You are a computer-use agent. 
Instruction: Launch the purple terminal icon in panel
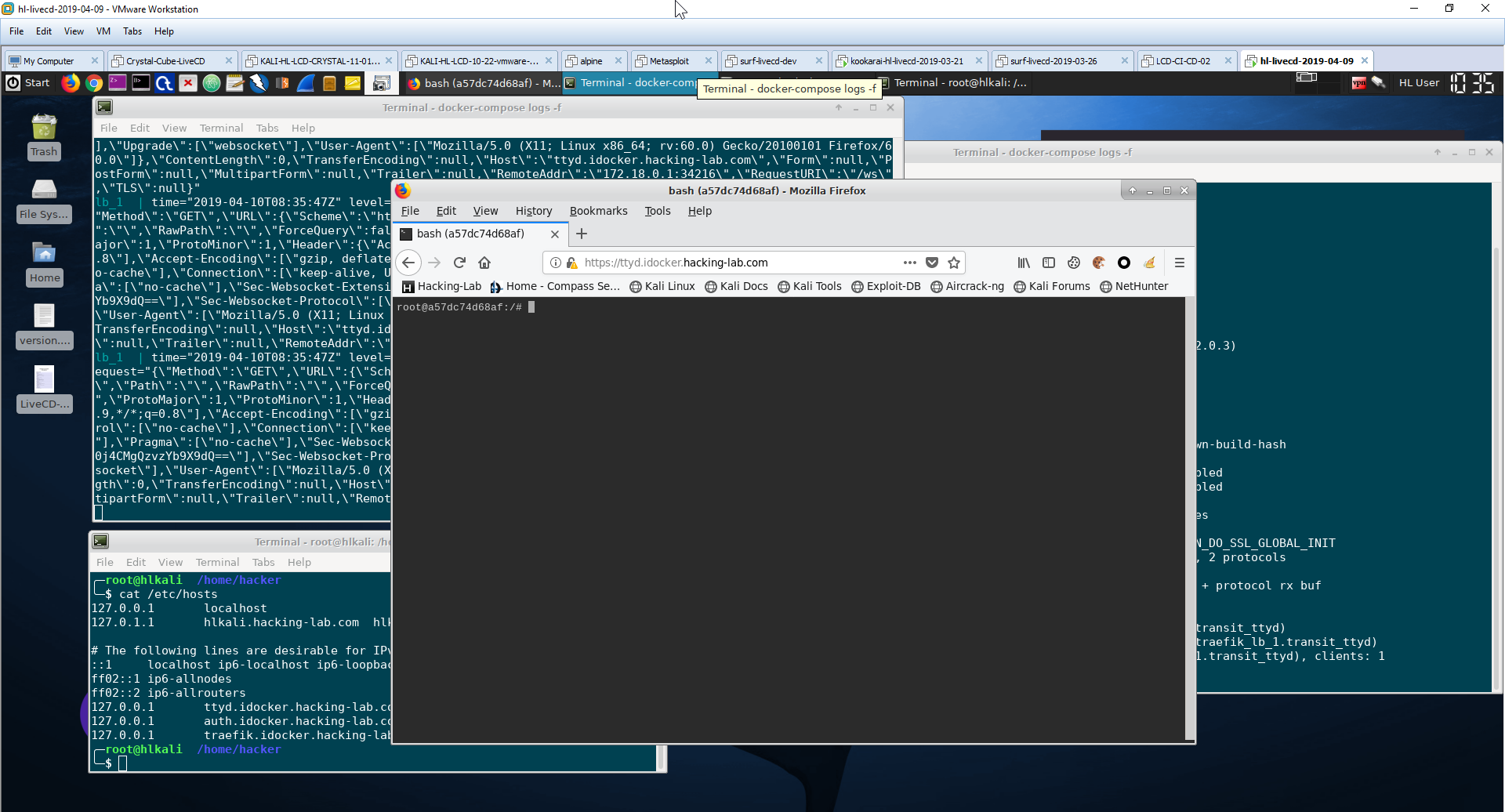click(118, 82)
